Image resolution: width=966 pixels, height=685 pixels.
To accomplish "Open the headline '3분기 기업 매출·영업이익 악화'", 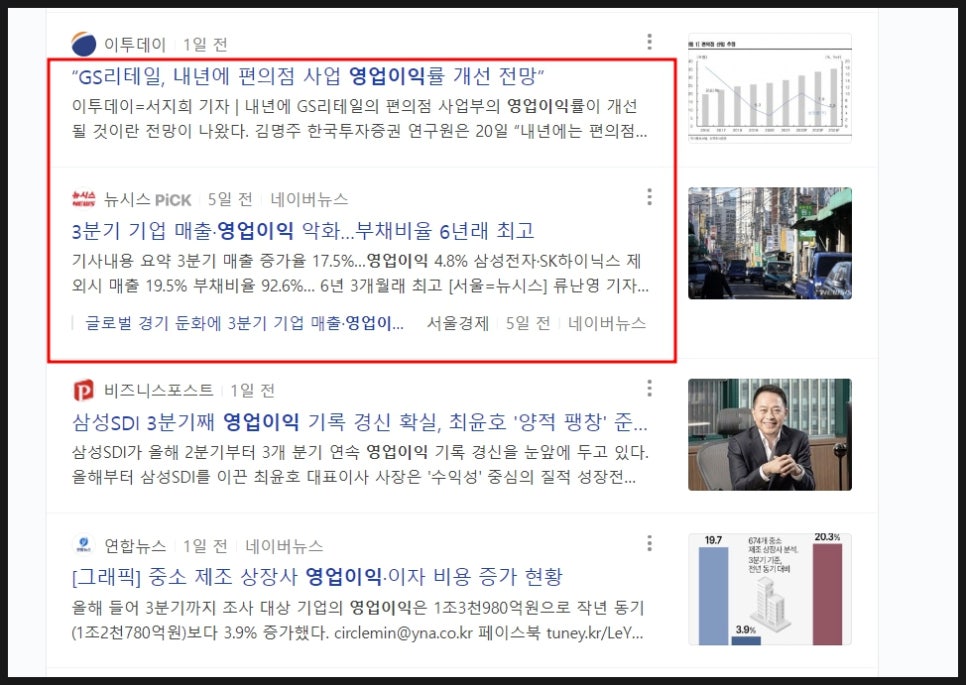I will click(x=303, y=231).
